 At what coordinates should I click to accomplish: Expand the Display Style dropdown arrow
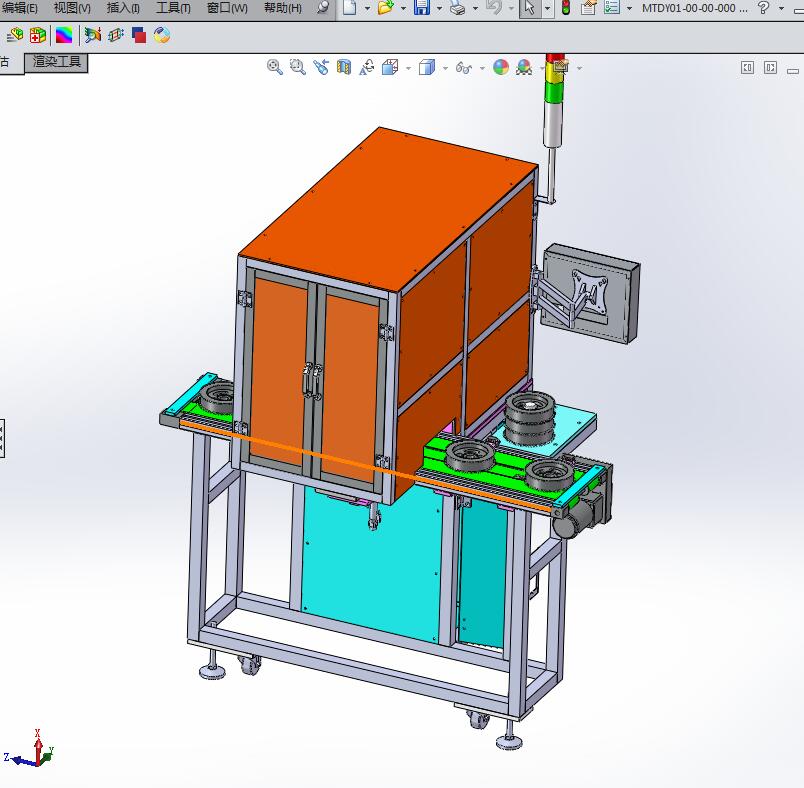pyautogui.click(x=445, y=68)
